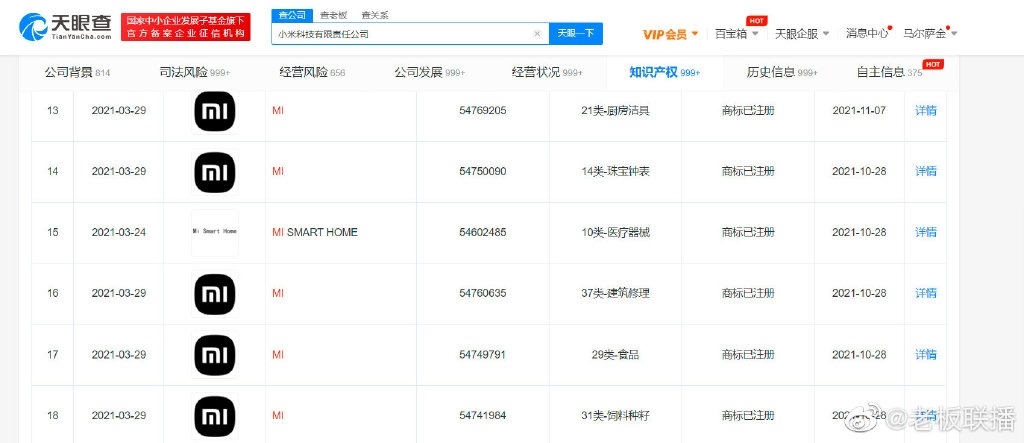
Task: Click registration number 54602485
Action: click(x=483, y=232)
